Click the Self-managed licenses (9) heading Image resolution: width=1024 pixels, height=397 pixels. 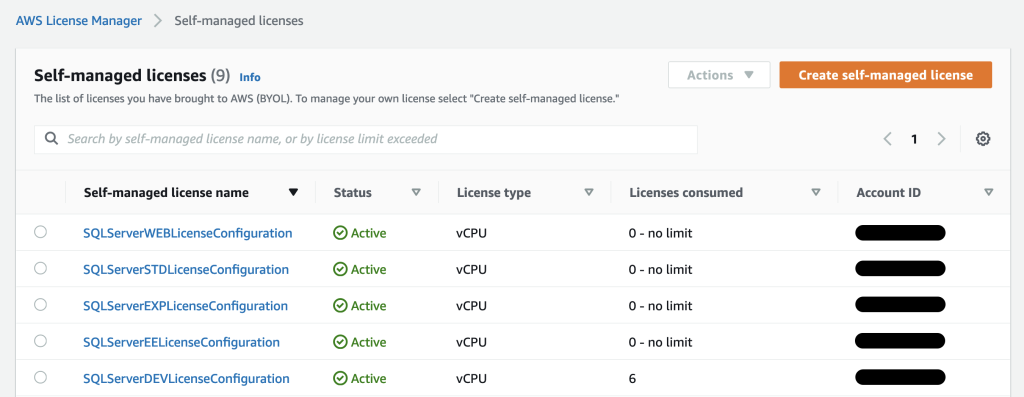132,76
